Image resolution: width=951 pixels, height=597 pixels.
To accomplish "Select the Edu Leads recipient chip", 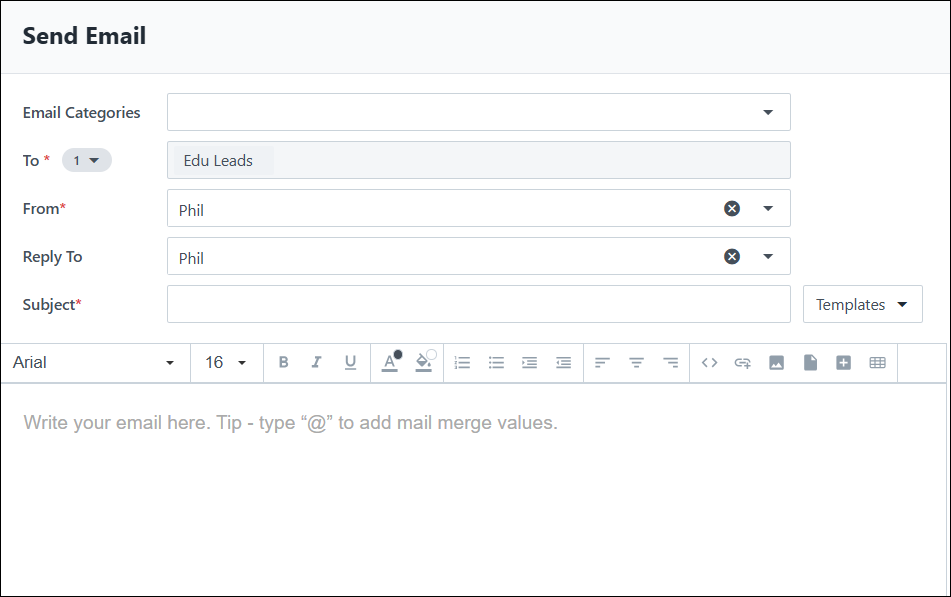I will pyautogui.click(x=220, y=159).
